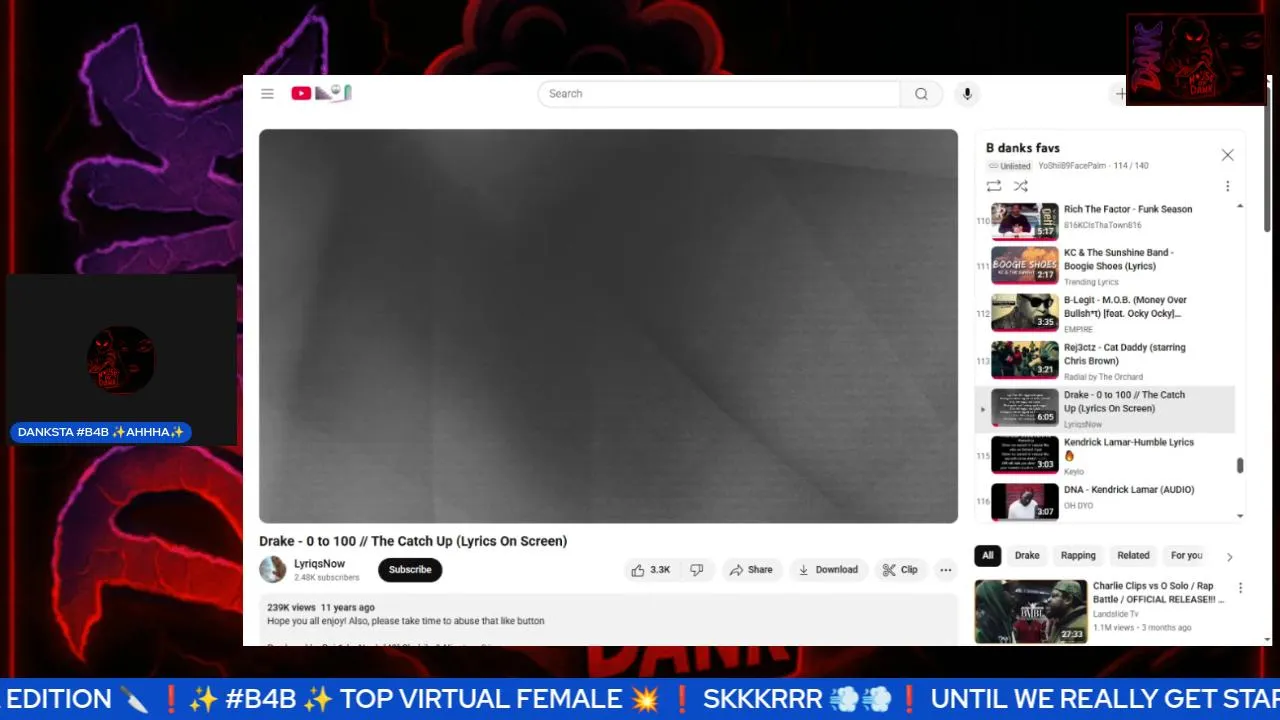Click EMPIRE channel name in playlist
The height and width of the screenshot is (720, 1280).
coord(1078,330)
